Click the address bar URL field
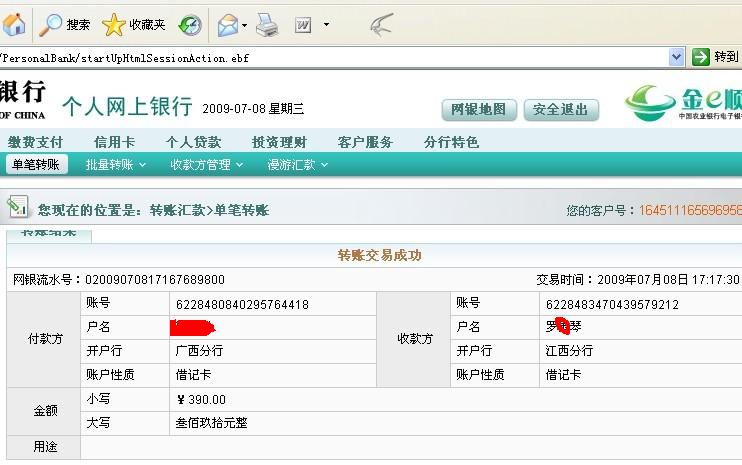This screenshot has height=465, width=742. point(334,58)
